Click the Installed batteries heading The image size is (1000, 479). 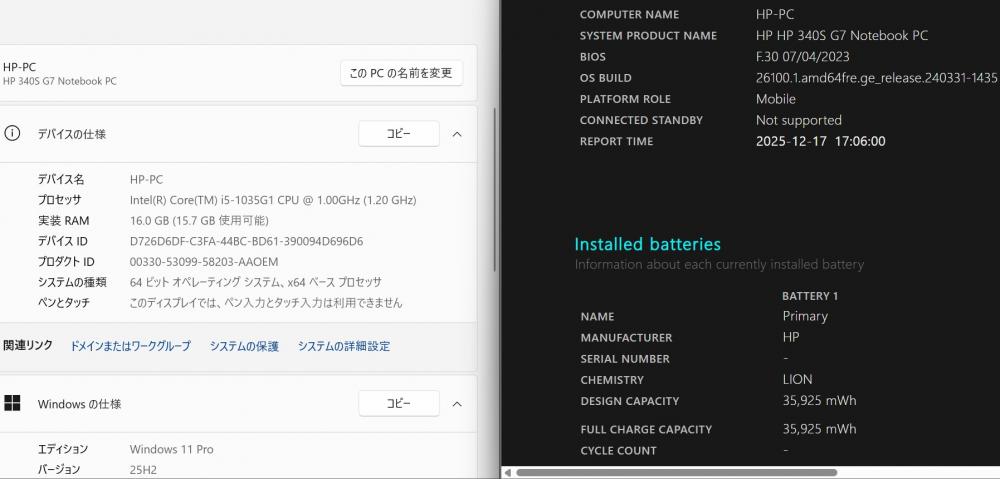(647, 244)
